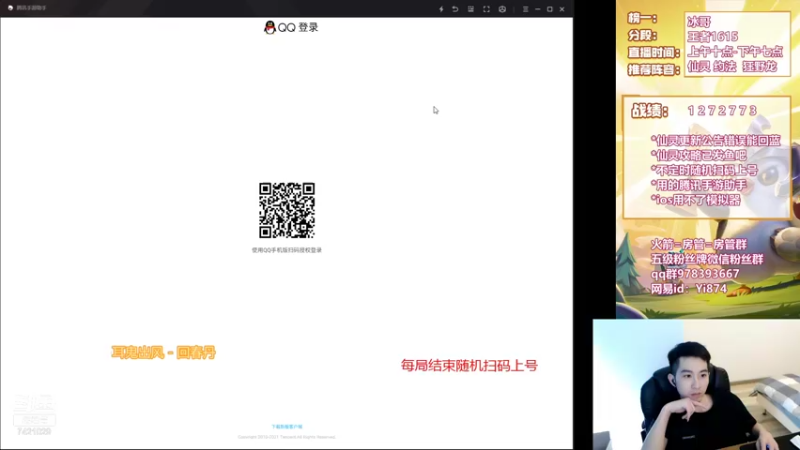Viewport: 800px width, 450px height.
Task: Click the user account face icon
Action: coord(502,9)
